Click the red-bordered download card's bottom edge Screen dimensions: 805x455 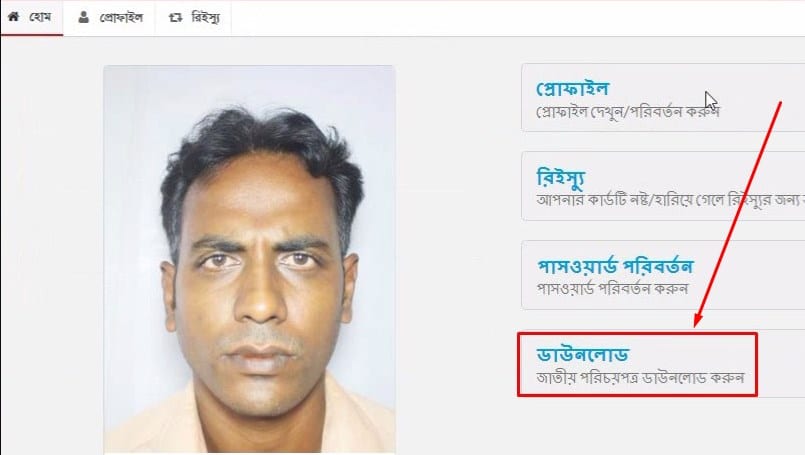coord(637,395)
